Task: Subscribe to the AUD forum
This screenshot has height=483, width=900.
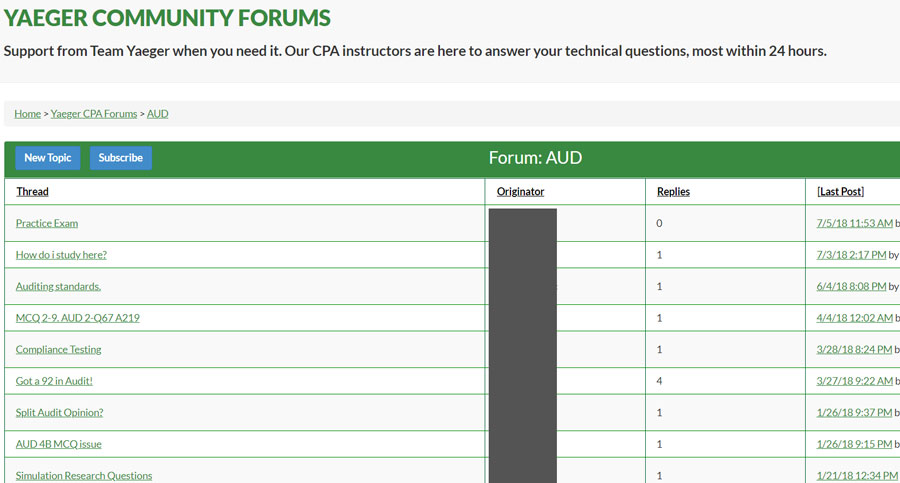Action: click(121, 158)
